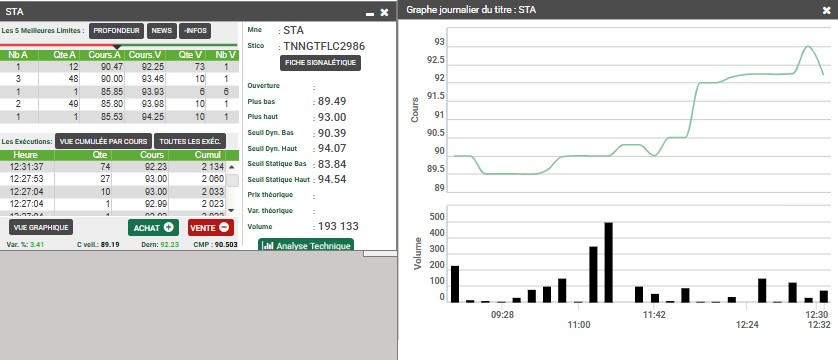The width and height of the screenshot is (838, 360).
Task: Open the FICHE SIGNALÉTIQUE sheet
Action: tap(320, 62)
